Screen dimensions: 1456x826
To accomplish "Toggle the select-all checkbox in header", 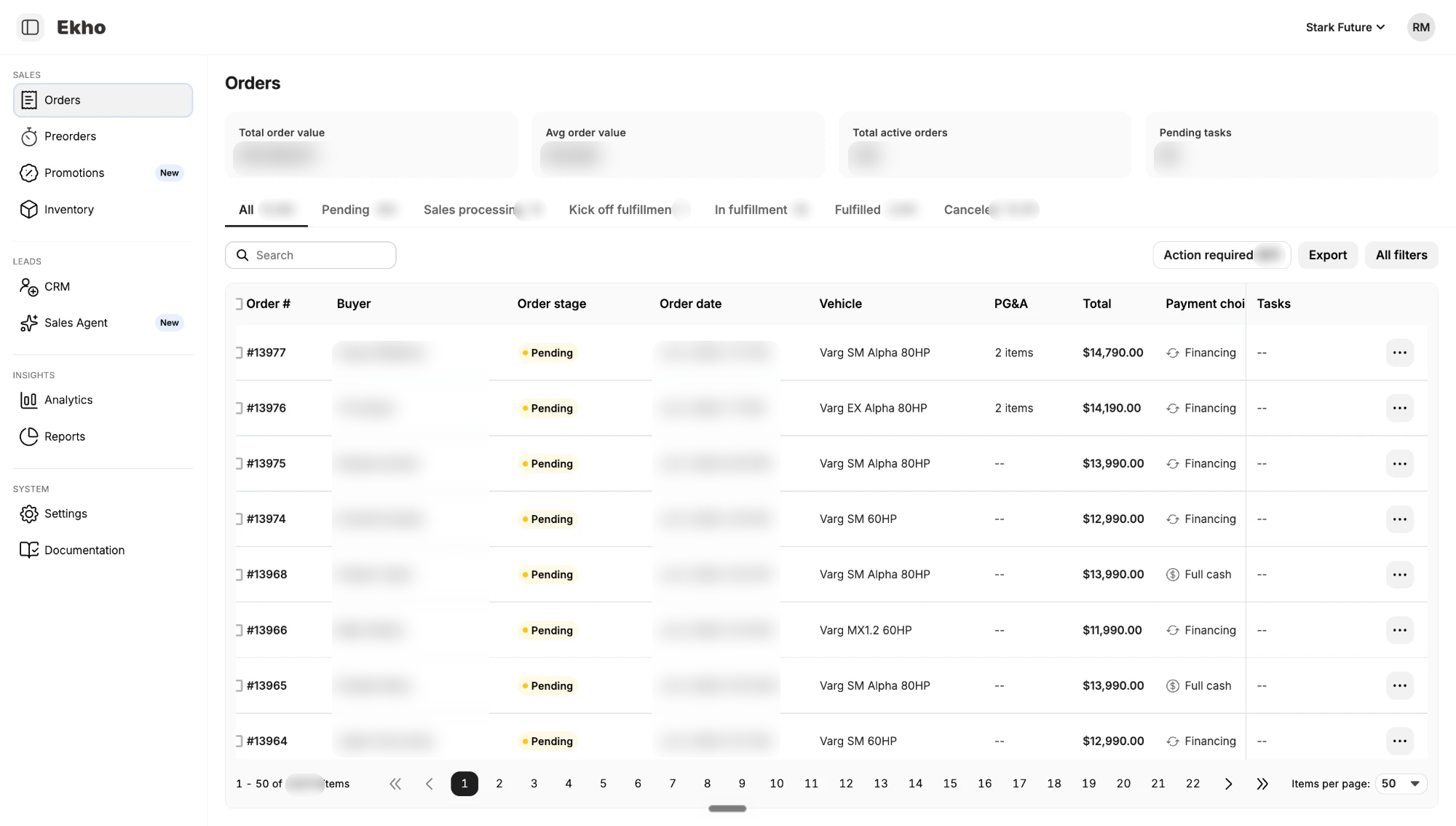I will (x=238, y=304).
